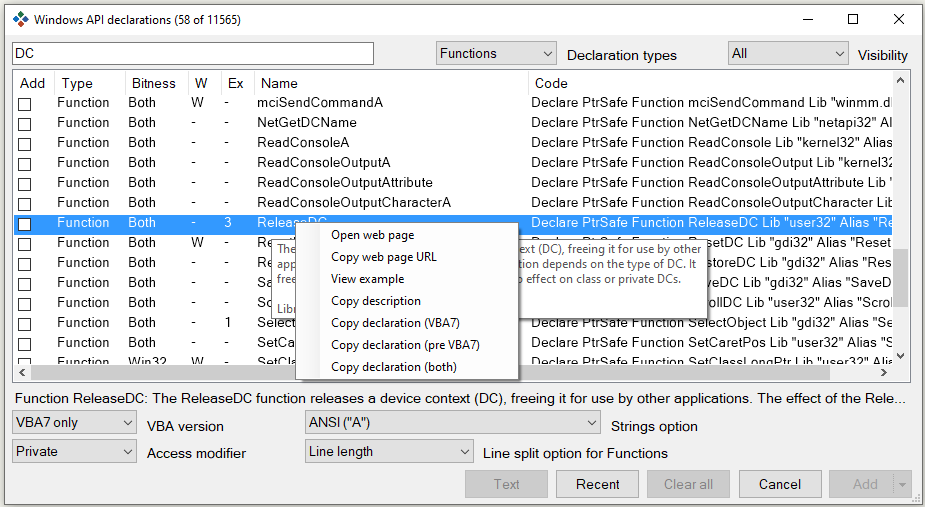Click the Clear all button
Screen dimensions: 925x507
[x=688, y=485]
